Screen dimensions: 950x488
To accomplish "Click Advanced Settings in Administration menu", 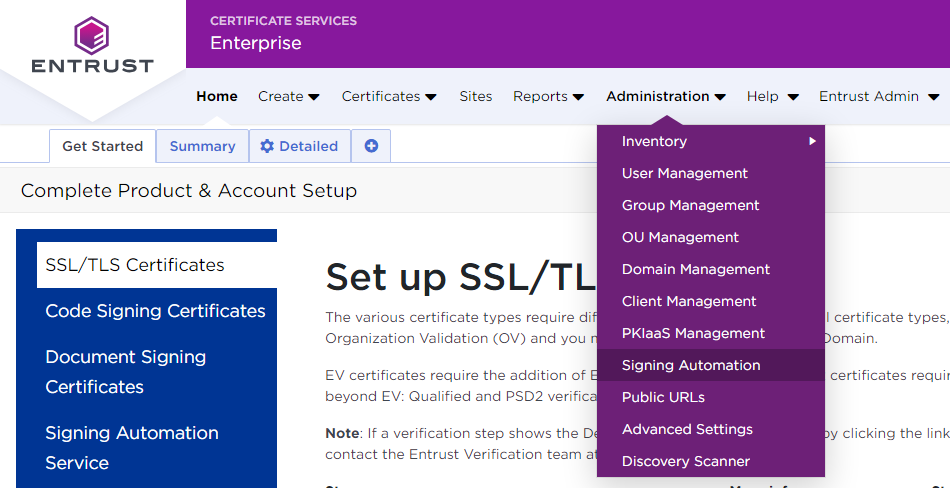I will tap(687, 429).
